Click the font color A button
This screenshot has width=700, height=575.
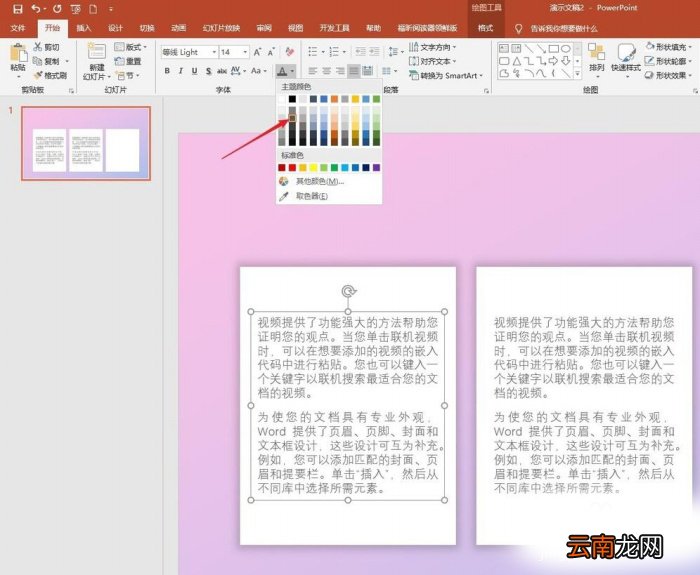282,71
